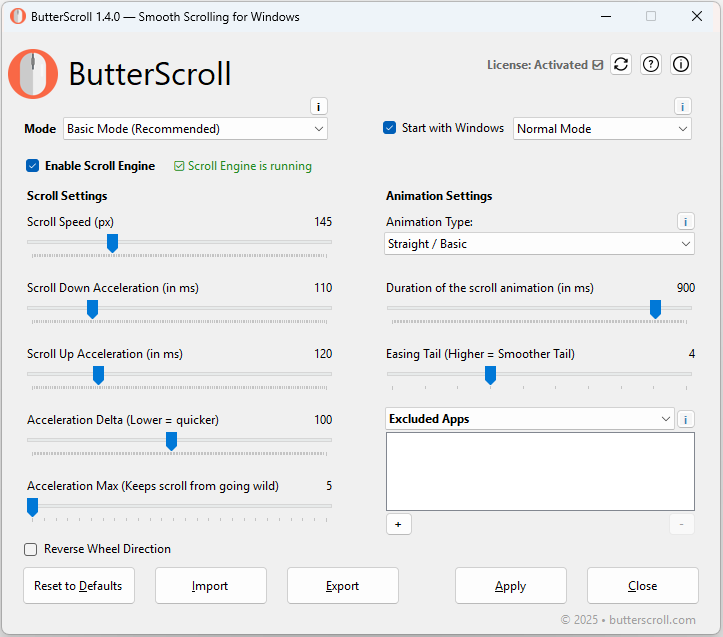The width and height of the screenshot is (723, 637).
Task: Enable Reverse Wheel Direction checkbox
Action: point(31,549)
